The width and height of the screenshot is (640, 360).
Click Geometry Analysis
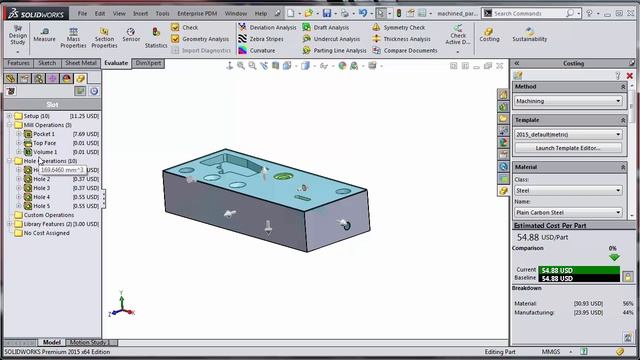tap(200, 39)
